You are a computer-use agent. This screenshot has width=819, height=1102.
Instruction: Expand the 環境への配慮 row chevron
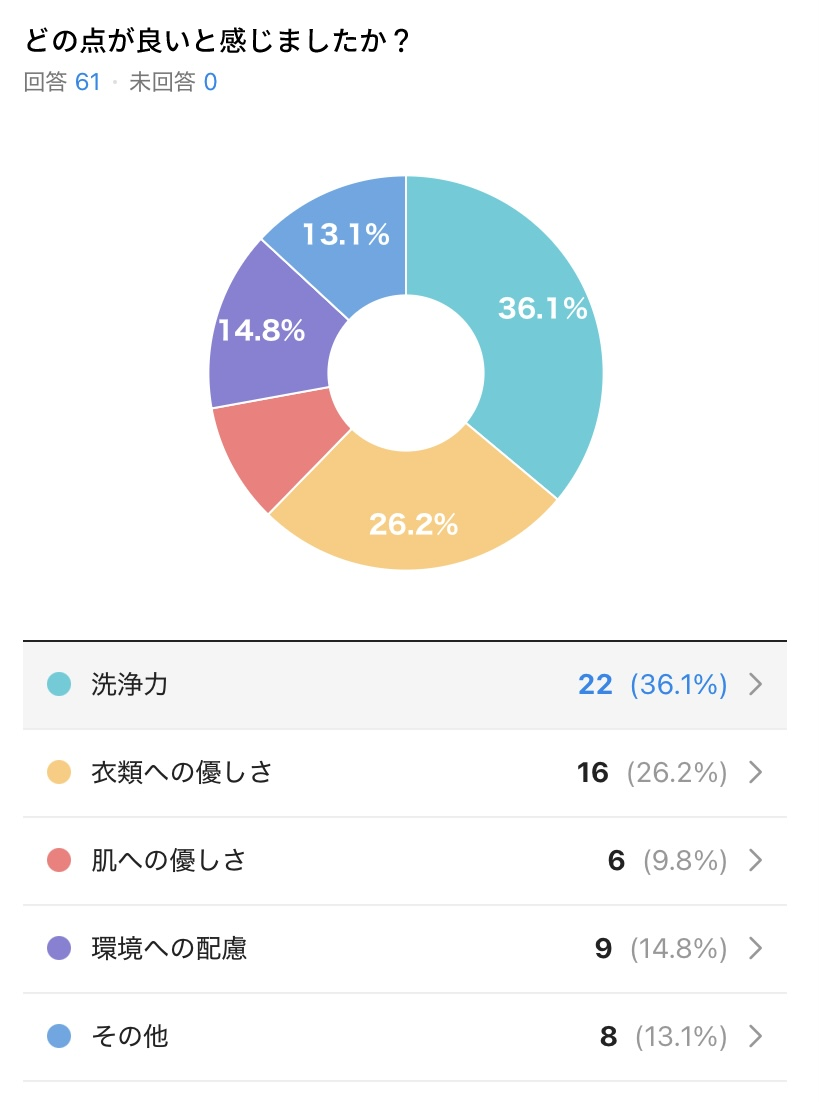tap(756, 948)
